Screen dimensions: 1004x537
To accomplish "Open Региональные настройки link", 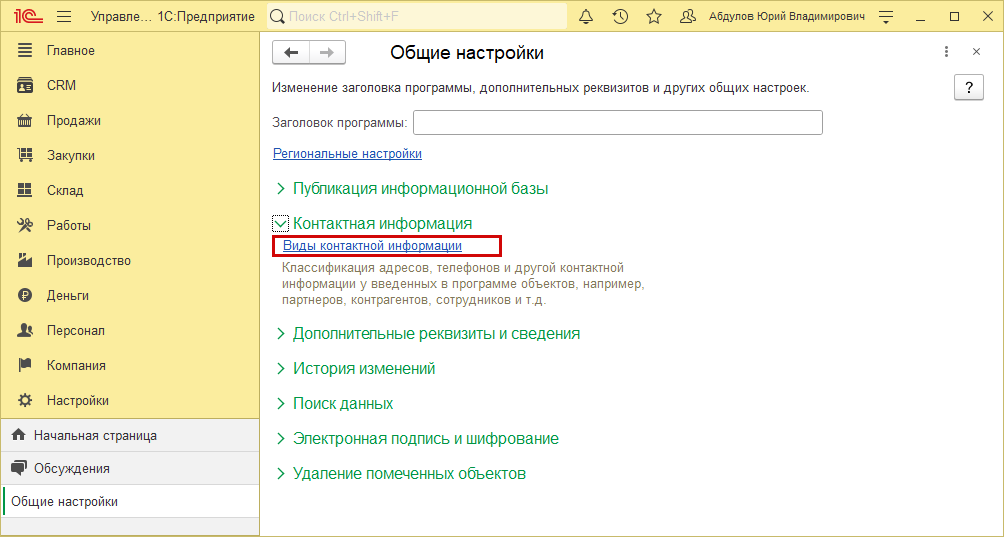I will (347, 154).
